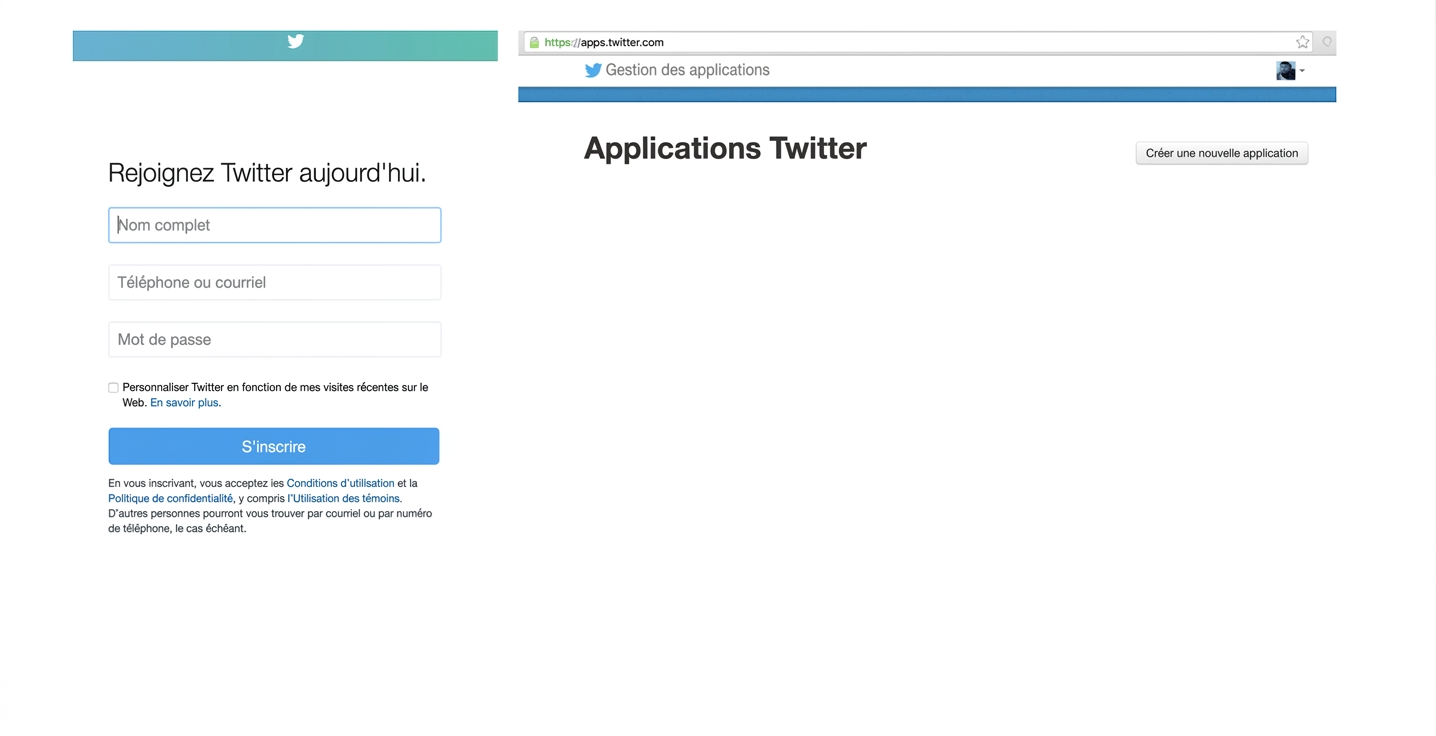Click the green padlock icon in the address bar
This screenshot has height=736, width=1436.
click(534, 42)
